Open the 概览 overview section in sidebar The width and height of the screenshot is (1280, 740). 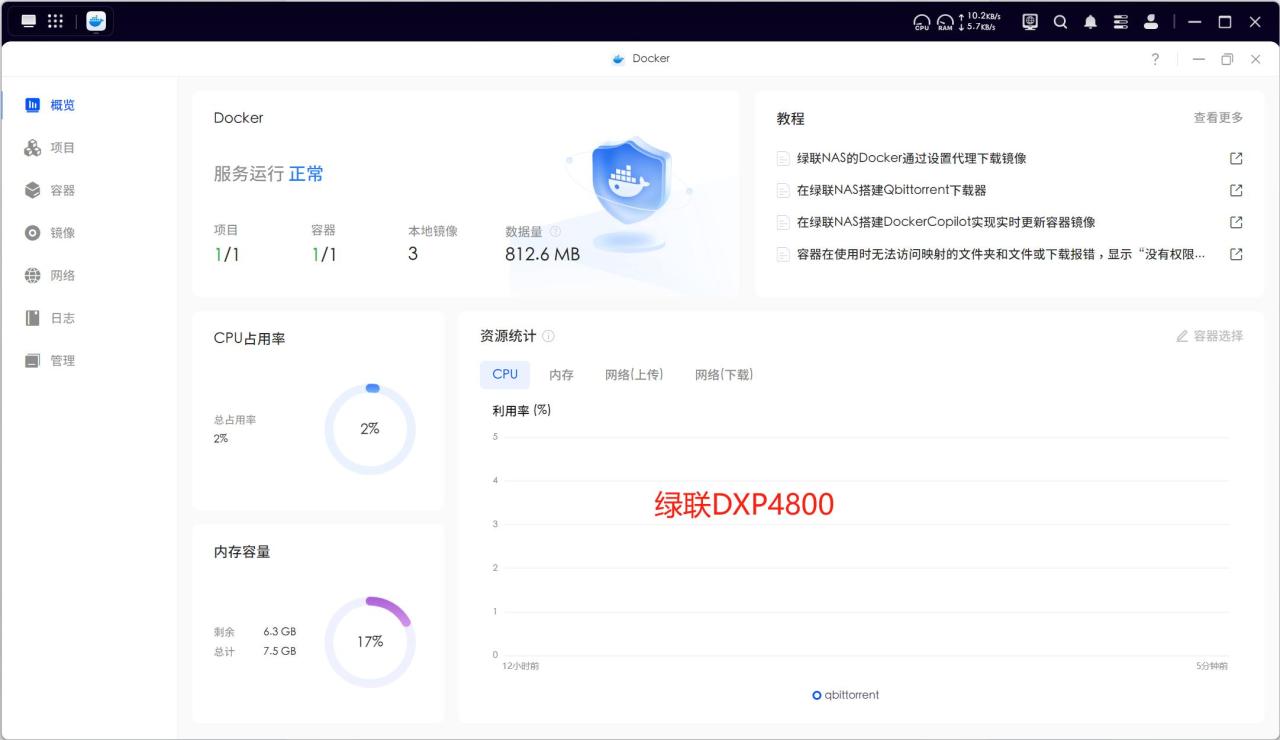click(50, 105)
